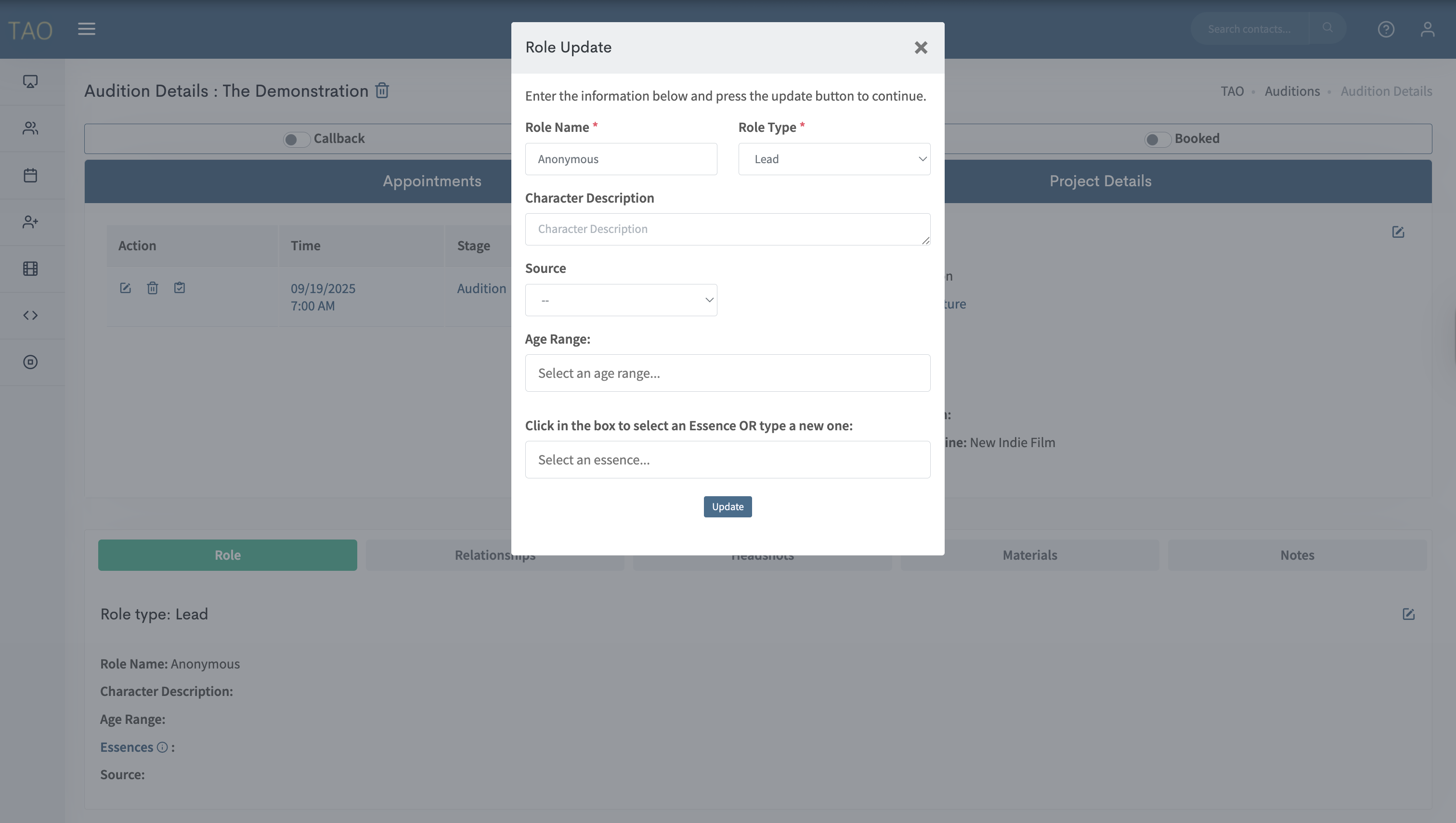Open the Age Range selector

click(727, 373)
